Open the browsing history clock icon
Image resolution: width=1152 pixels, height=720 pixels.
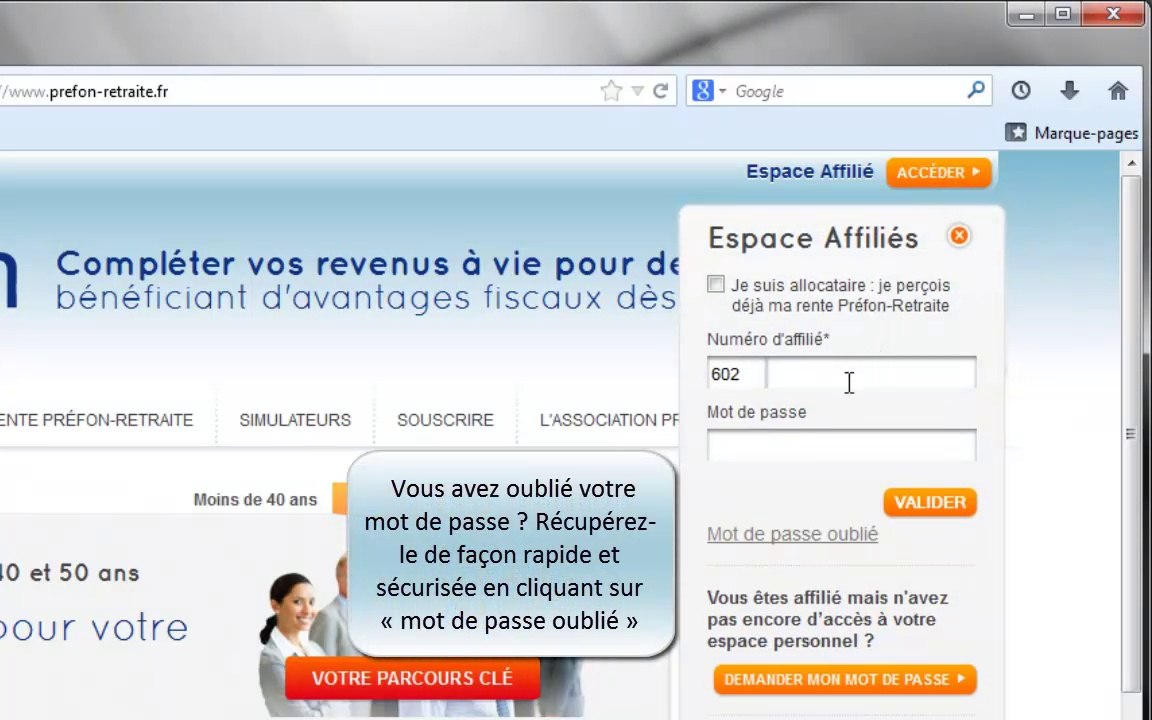pos(1020,90)
